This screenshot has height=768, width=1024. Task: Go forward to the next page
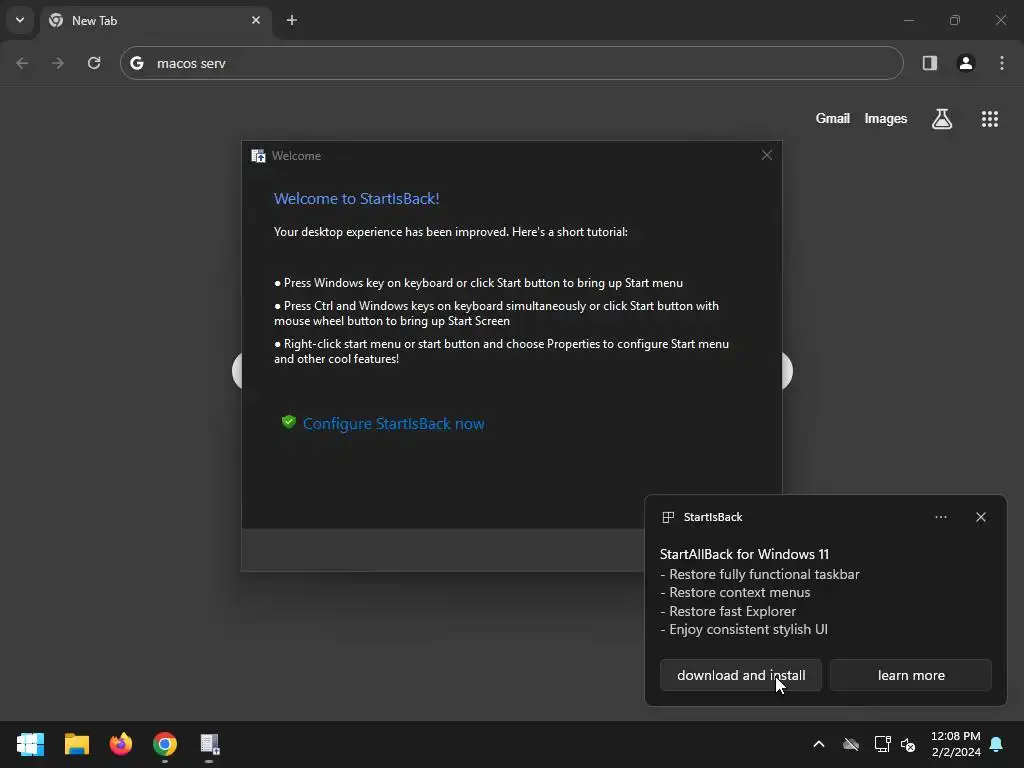click(58, 63)
